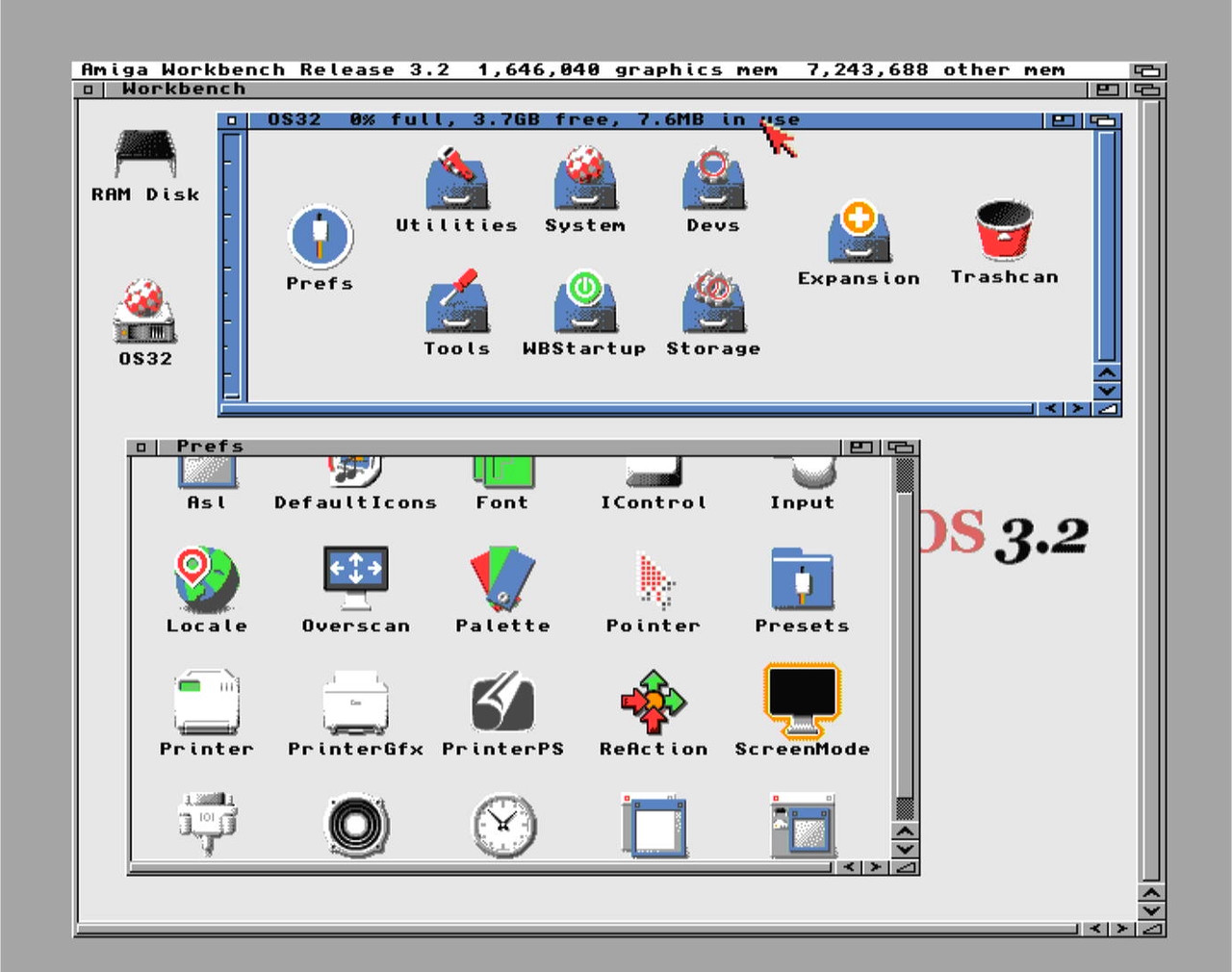Select the Locale preferences icon
This screenshot has width=1232, height=972.
pos(207,579)
